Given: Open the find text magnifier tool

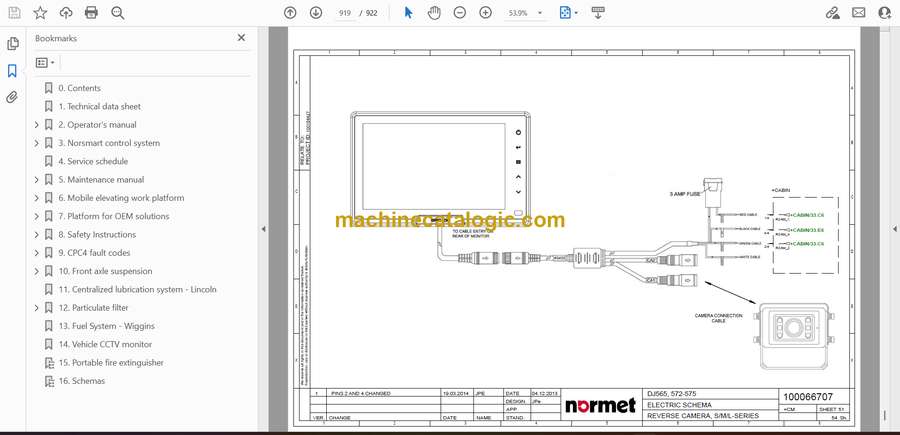Looking at the screenshot, I should point(118,13).
